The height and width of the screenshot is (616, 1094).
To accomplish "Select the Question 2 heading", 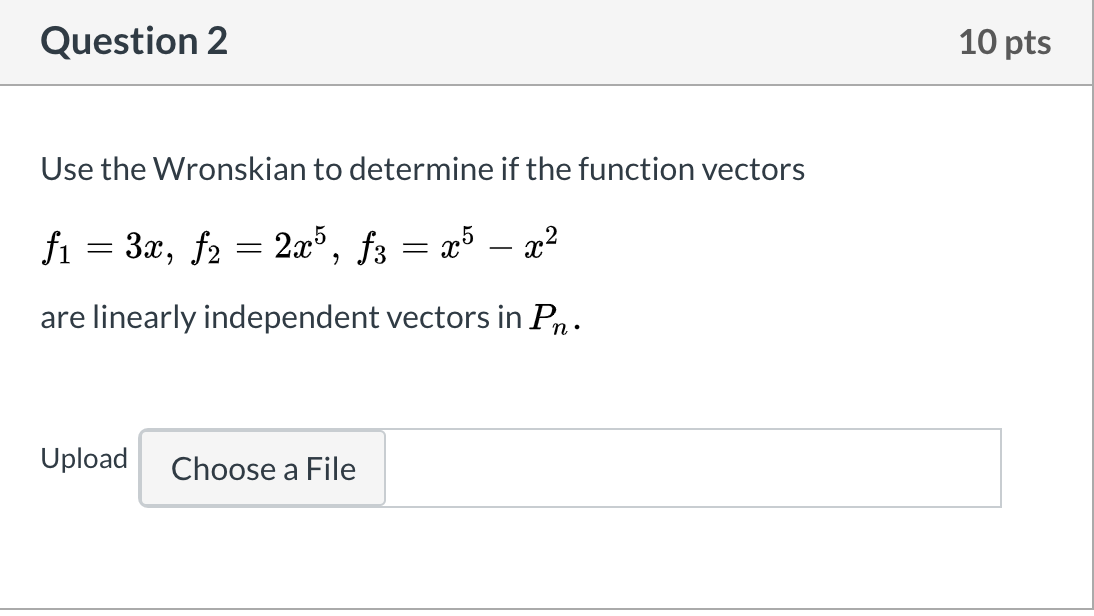I will tap(134, 41).
